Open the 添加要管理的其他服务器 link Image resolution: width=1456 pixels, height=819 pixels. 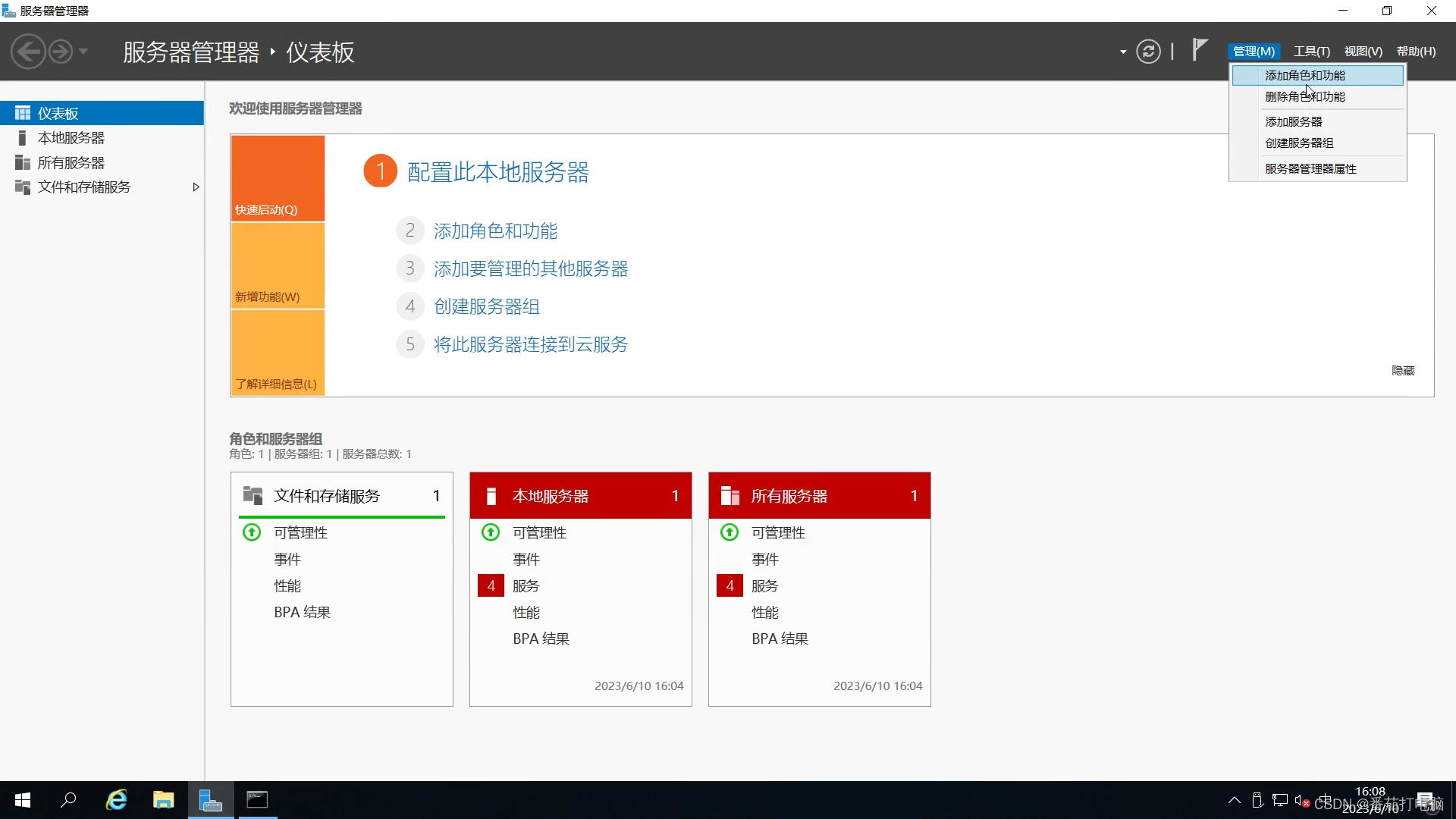pos(531,268)
